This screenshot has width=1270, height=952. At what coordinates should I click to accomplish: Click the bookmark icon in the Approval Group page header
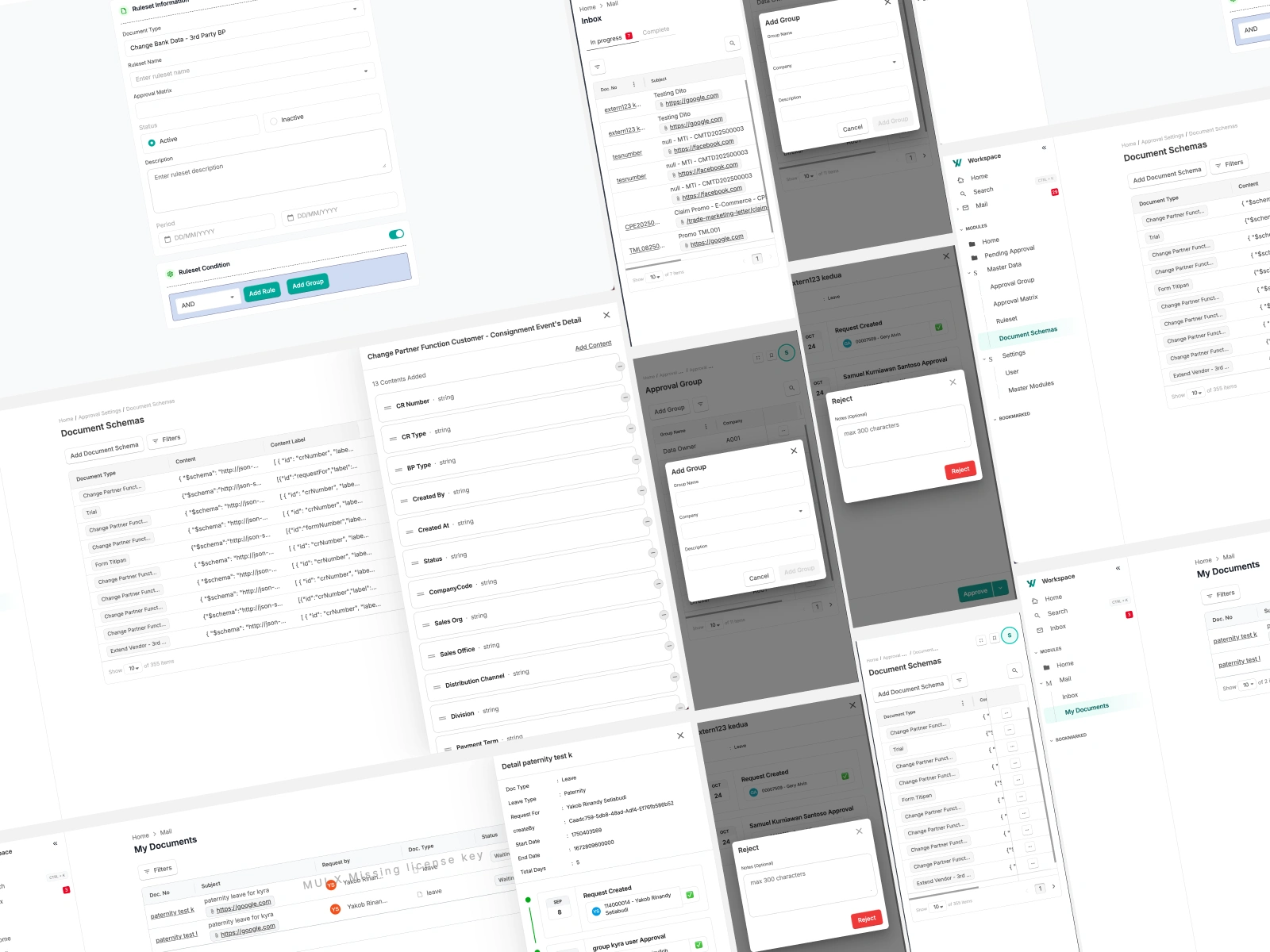click(x=772, y=355)
